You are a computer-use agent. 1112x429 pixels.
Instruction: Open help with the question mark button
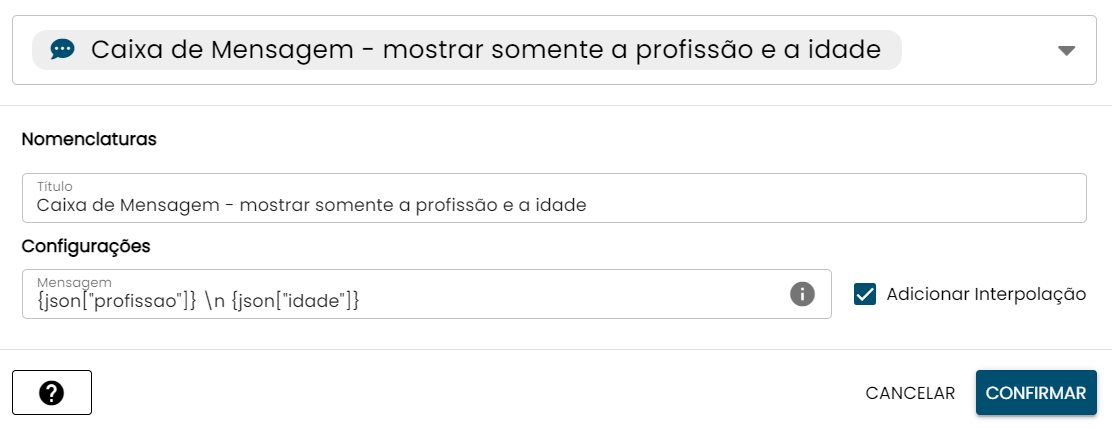[x=52, y=393]
